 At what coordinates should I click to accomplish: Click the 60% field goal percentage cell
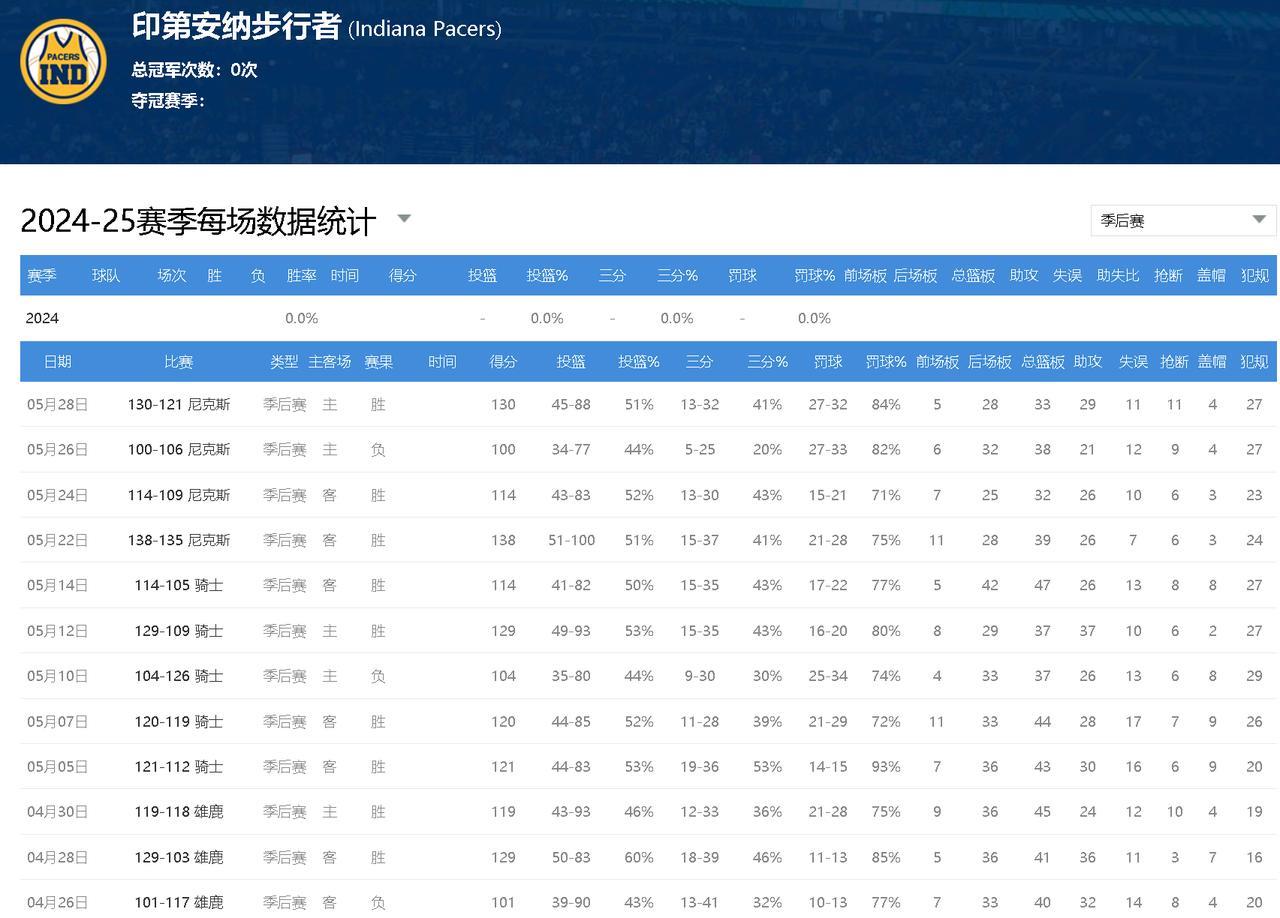[639, 857]
